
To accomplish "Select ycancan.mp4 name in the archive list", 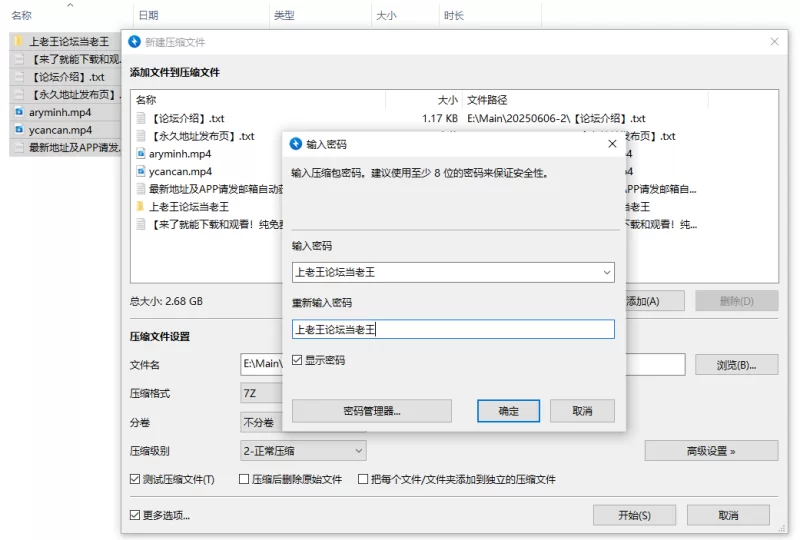I will 180,171.
